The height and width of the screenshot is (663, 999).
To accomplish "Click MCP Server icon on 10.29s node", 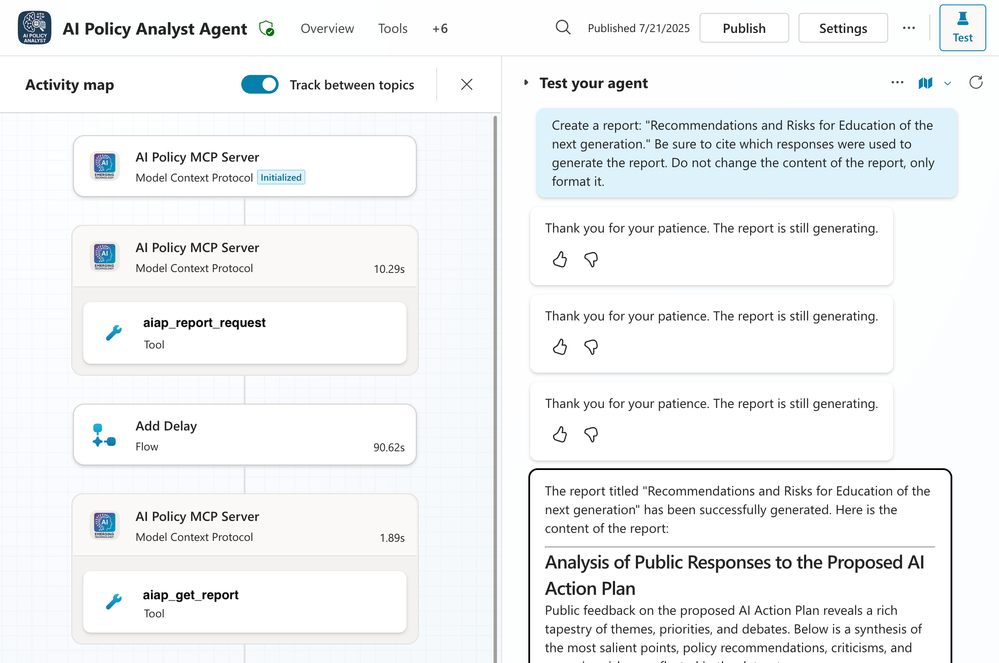I will click(x=104, y=257).
